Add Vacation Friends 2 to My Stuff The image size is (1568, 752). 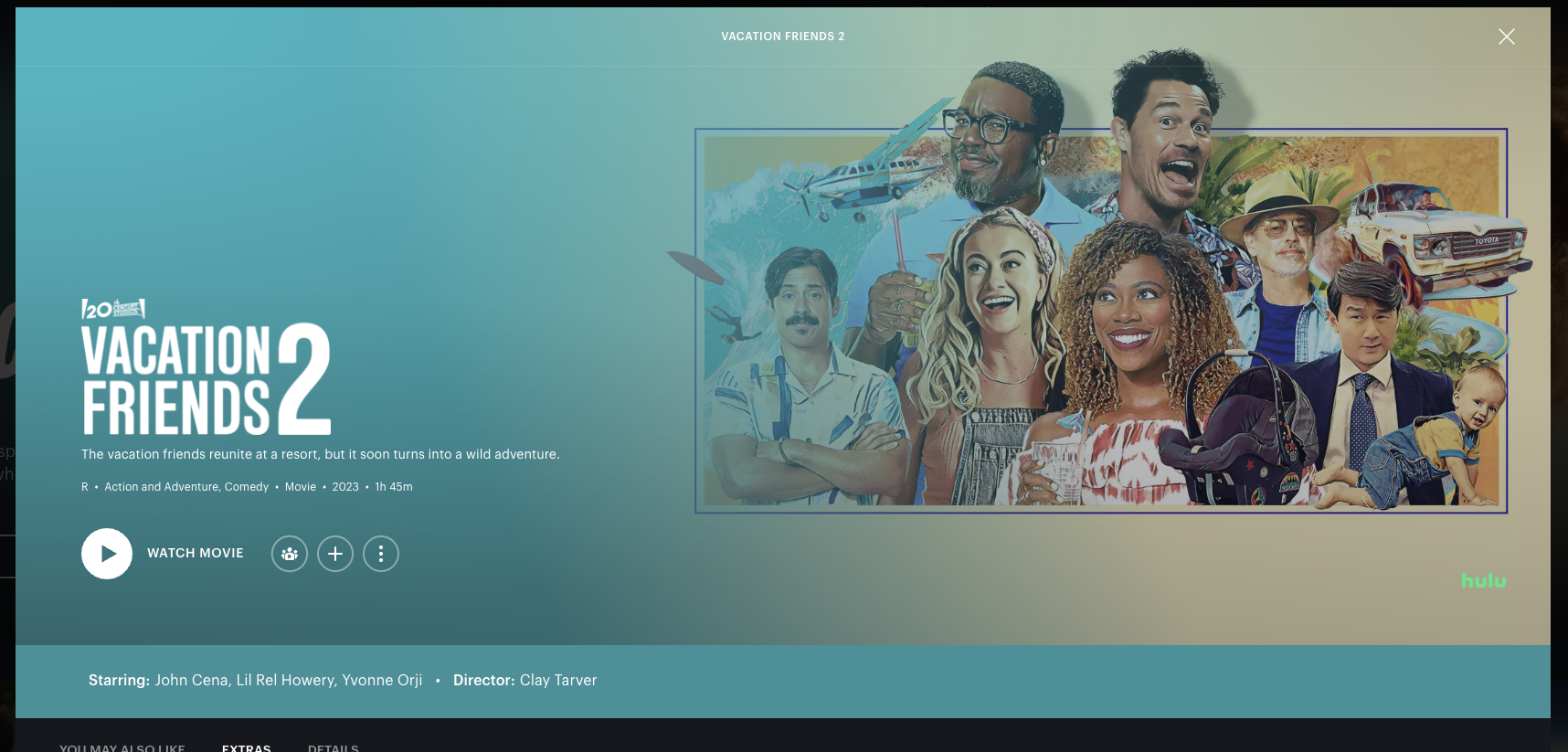pos(335,554)
